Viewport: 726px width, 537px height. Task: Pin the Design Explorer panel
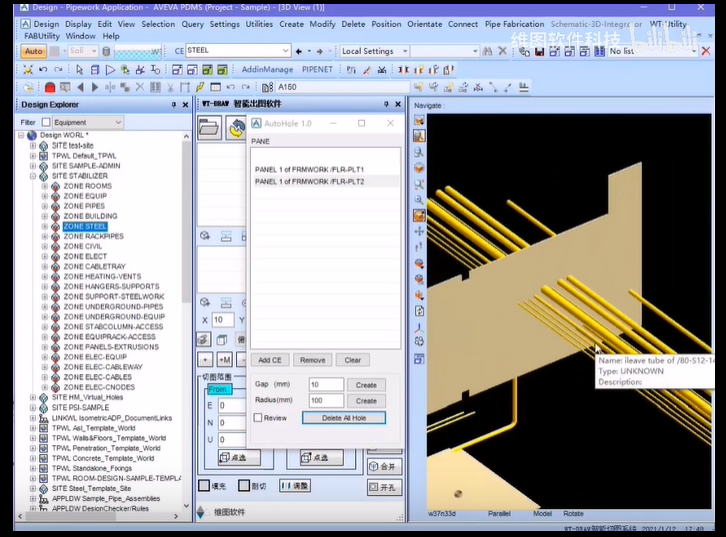click(x=174, y=105)
